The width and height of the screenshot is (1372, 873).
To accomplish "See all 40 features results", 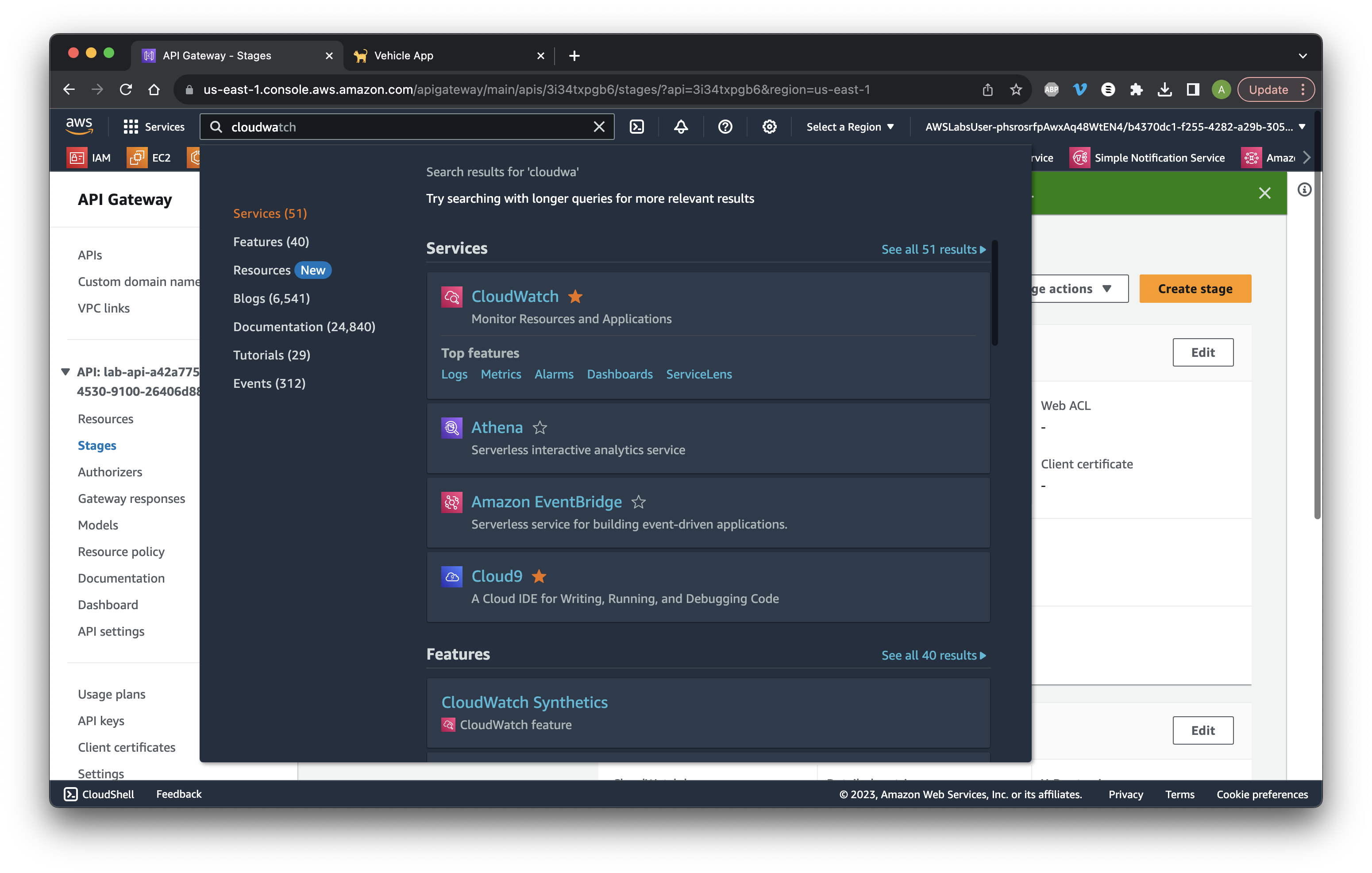I will 933,655.
